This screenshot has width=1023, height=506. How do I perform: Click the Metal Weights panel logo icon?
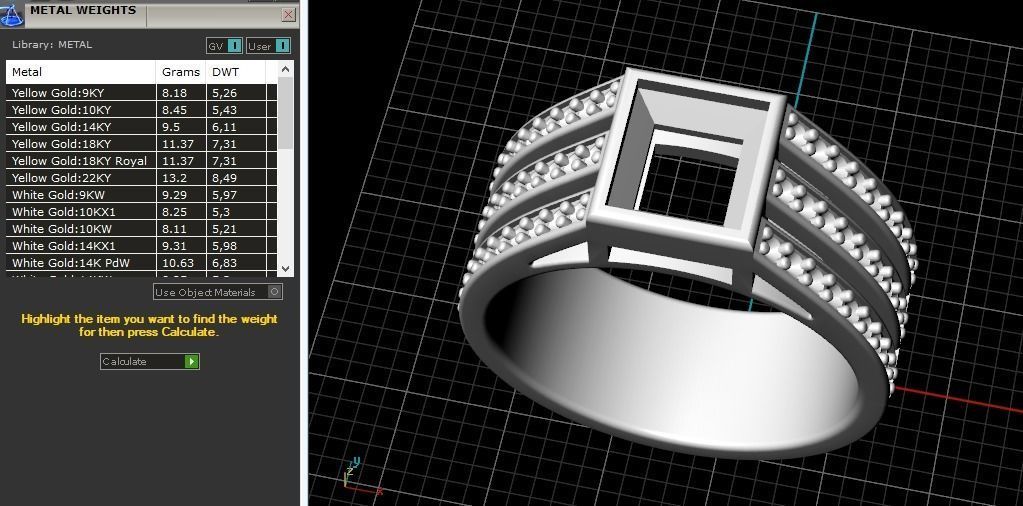pyautogui.click(x=11, y=14)
